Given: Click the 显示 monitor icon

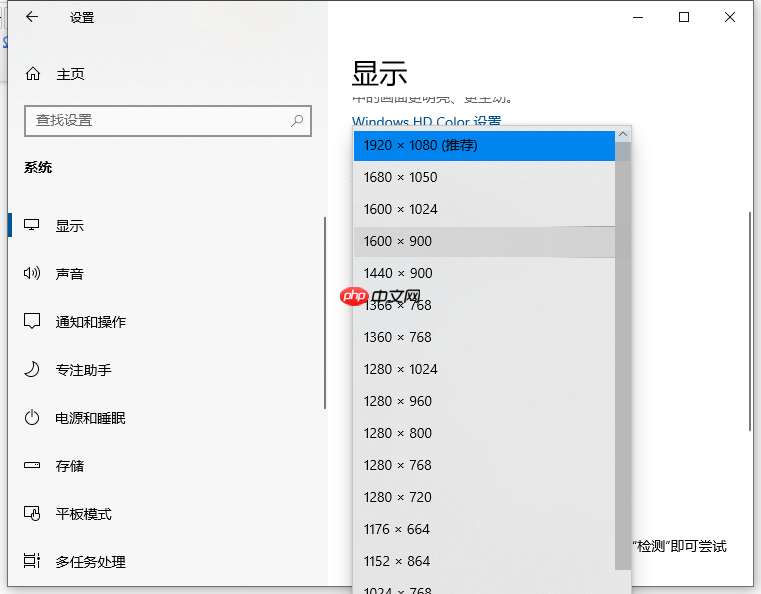Looking at the screenshot, I should tap(32, 225).
